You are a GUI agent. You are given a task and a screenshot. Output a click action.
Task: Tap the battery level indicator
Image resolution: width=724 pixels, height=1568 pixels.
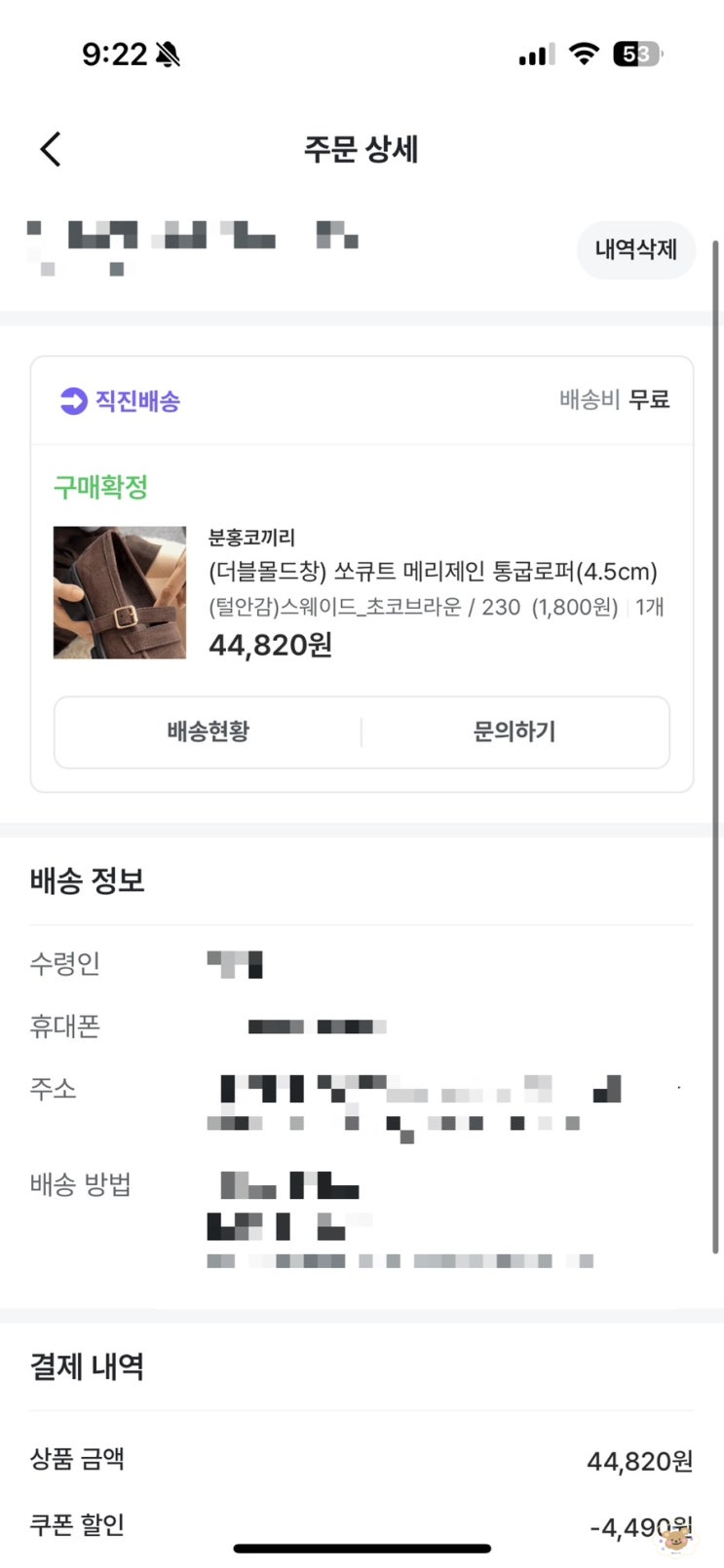pos(636,55)
